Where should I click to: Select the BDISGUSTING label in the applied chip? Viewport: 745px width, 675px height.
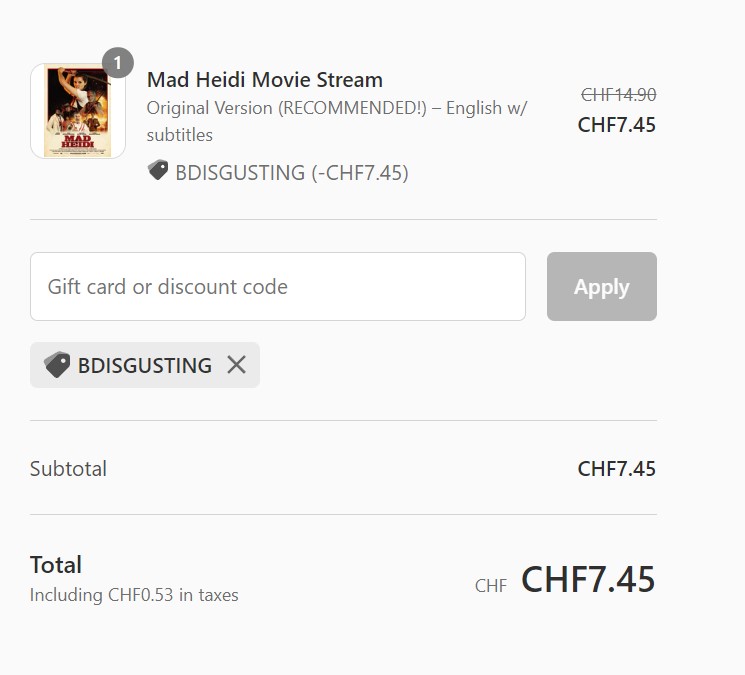point(145,365)
